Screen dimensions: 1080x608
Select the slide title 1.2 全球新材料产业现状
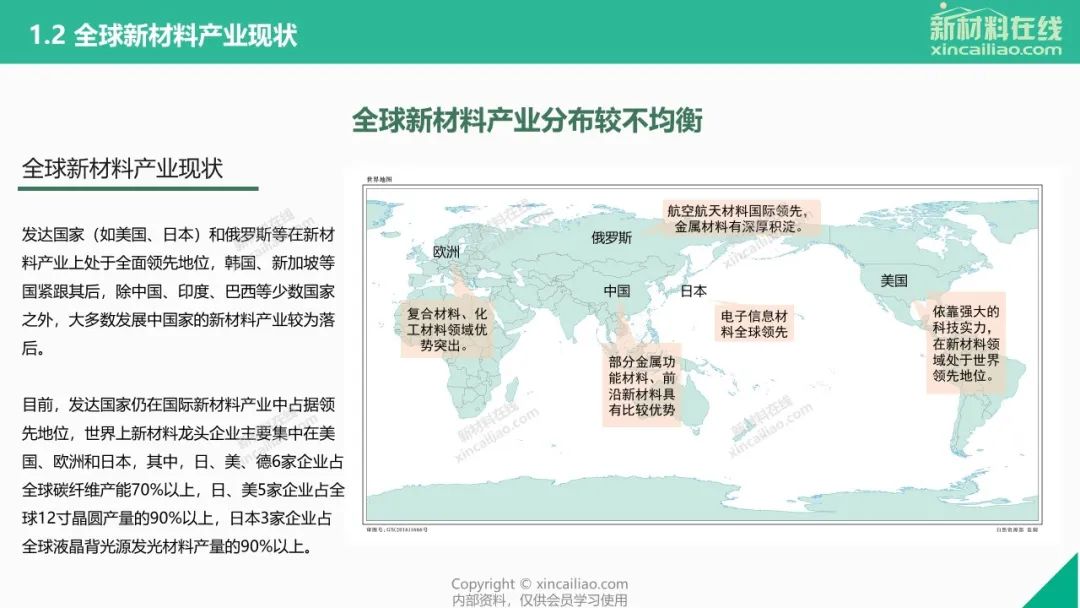tap(163, 35)
